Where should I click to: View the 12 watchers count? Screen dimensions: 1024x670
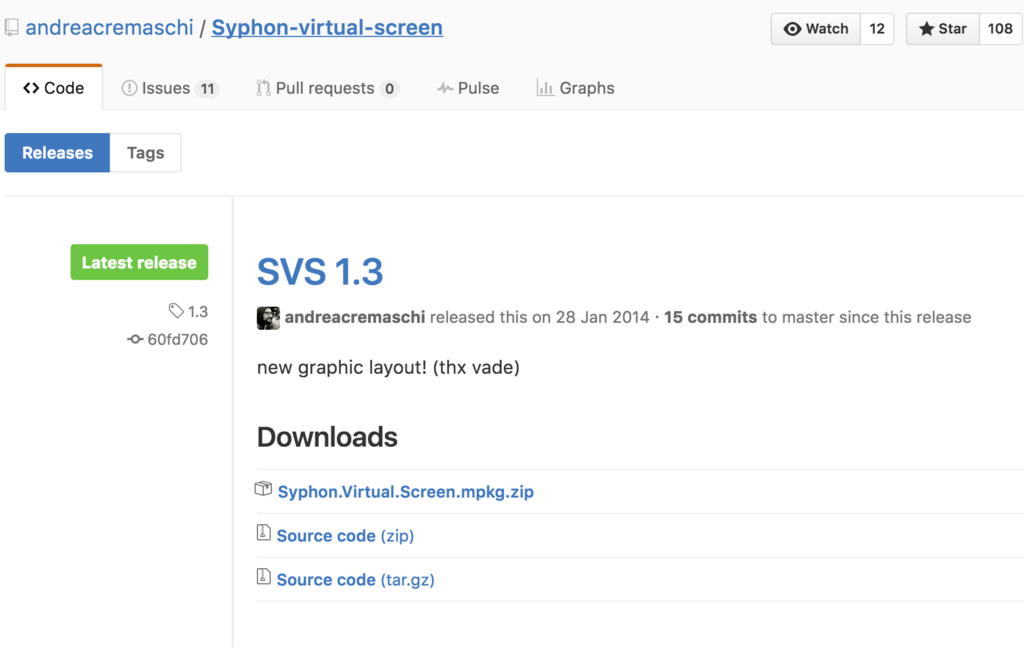click(x=877, y=29)
